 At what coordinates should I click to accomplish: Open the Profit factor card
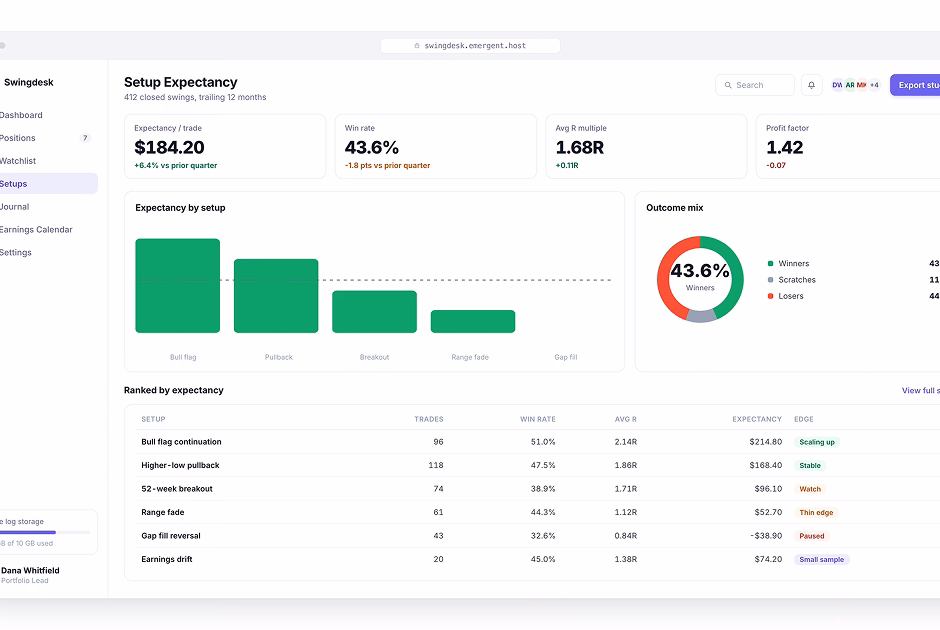[x=848, y=147]
